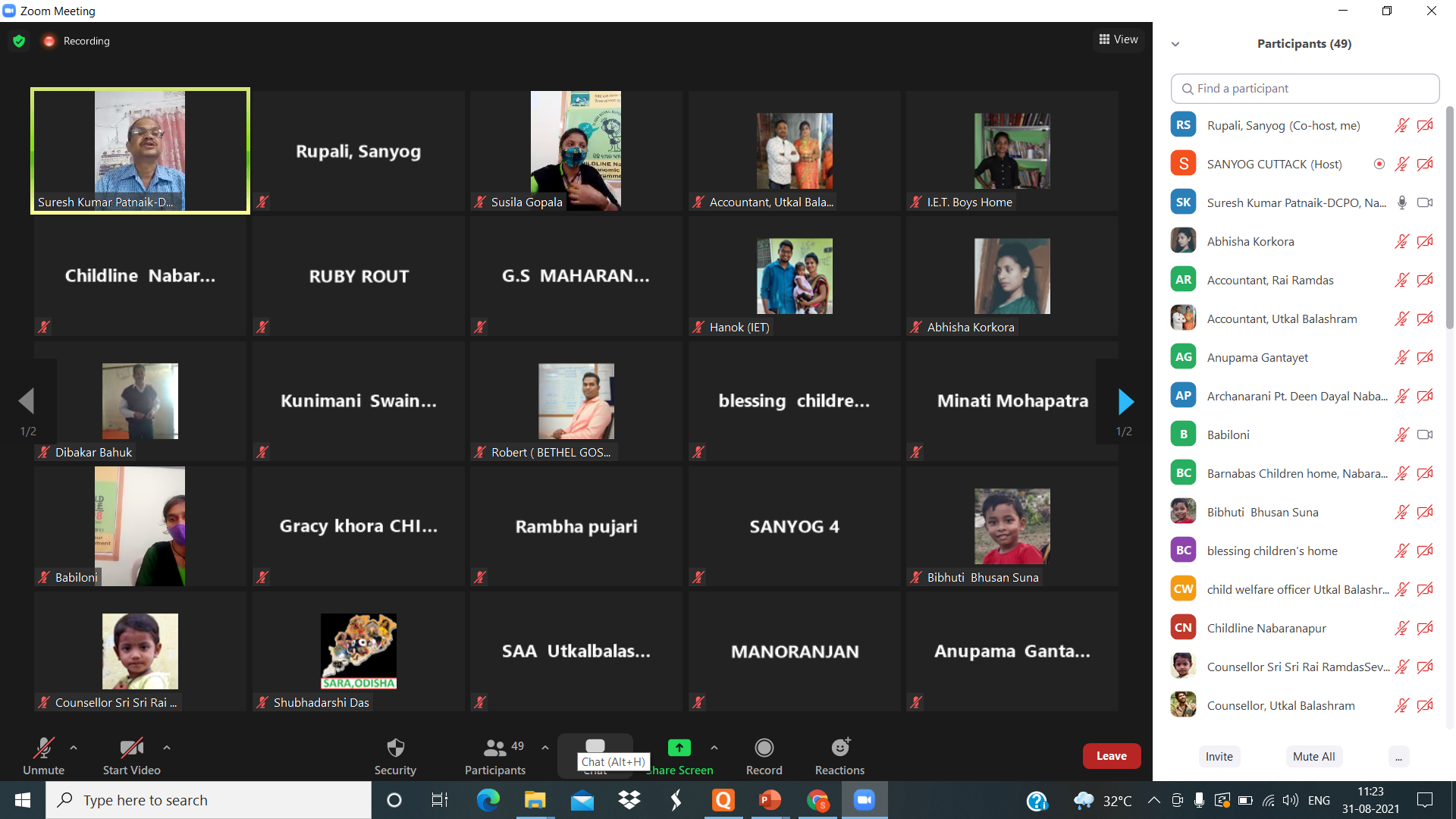Click the green encryption shield icon
1456x819 pixels.
click(x=19, y=41)
